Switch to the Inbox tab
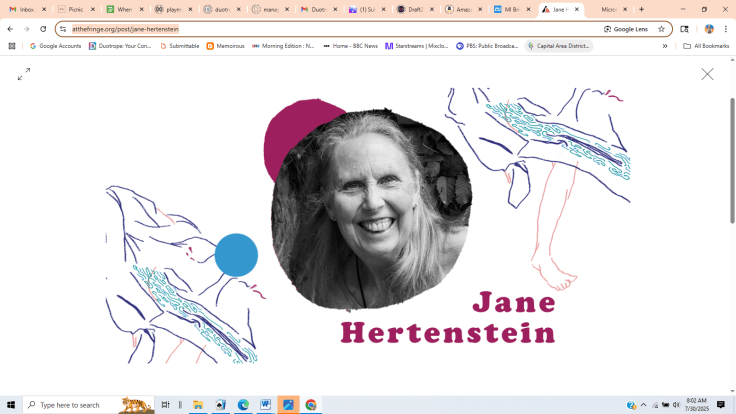This screenshot has width=736, height=414. coord(27,9)
